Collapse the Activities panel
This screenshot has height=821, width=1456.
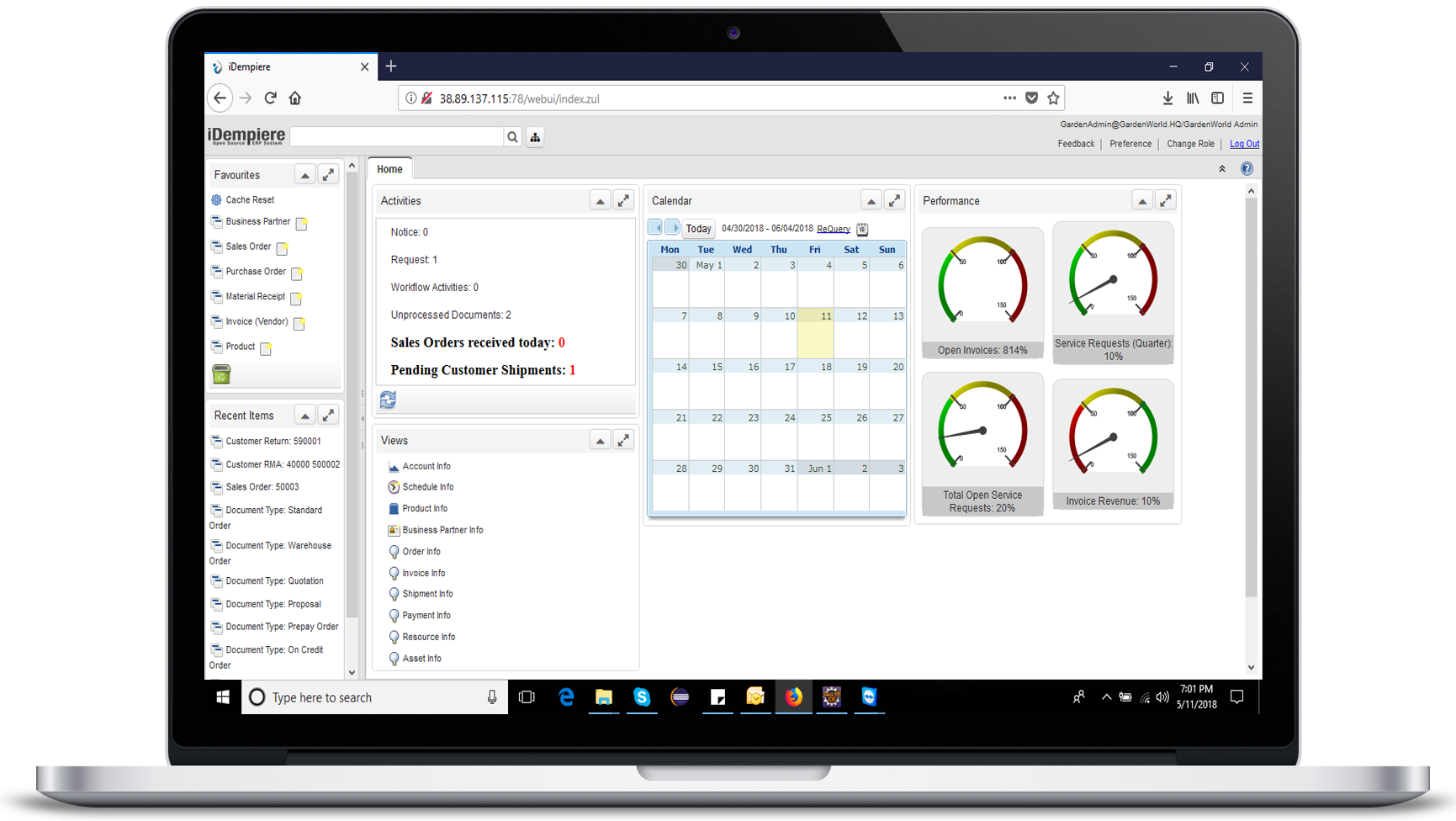click(x=600, y=201)
